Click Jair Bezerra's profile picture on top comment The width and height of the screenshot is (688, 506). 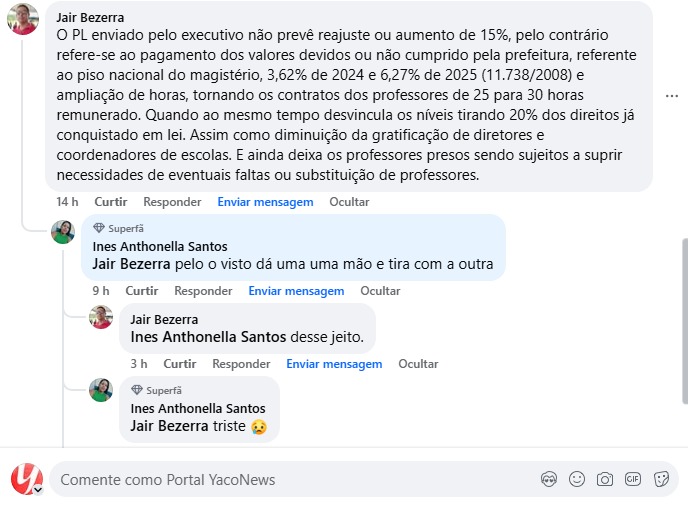point(22,18)
